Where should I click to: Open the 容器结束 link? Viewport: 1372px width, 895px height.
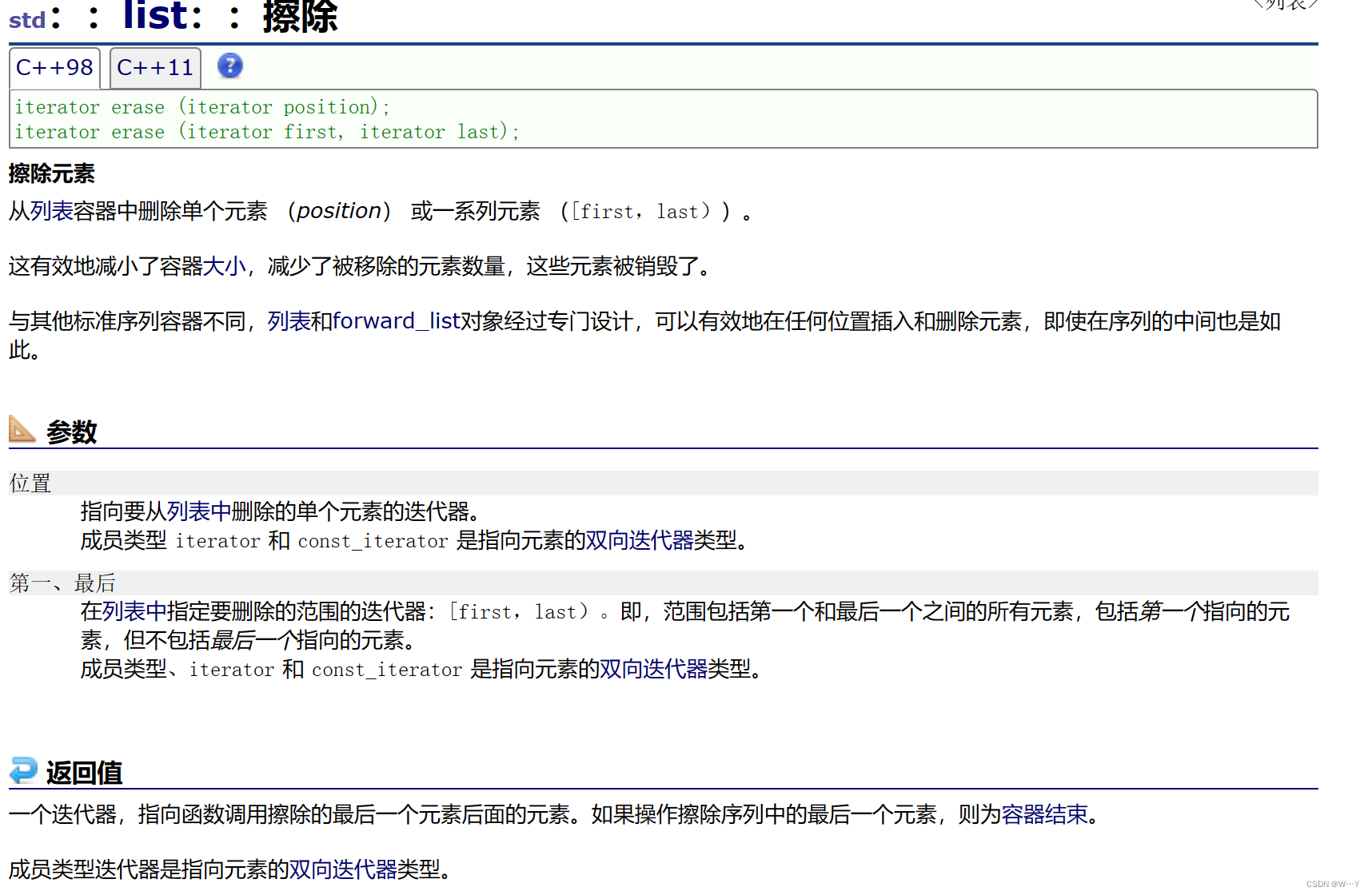click(1045, 814)
